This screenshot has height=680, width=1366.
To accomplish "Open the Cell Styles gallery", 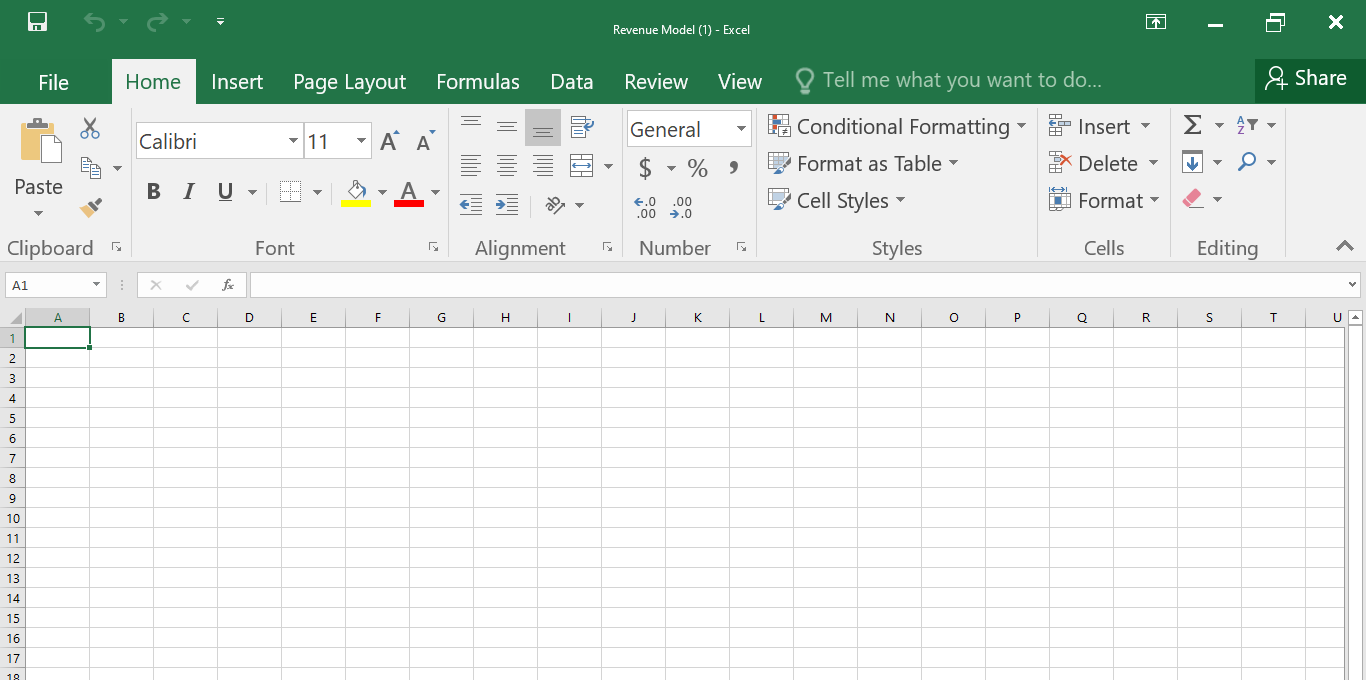I will (x=836, y=200).
